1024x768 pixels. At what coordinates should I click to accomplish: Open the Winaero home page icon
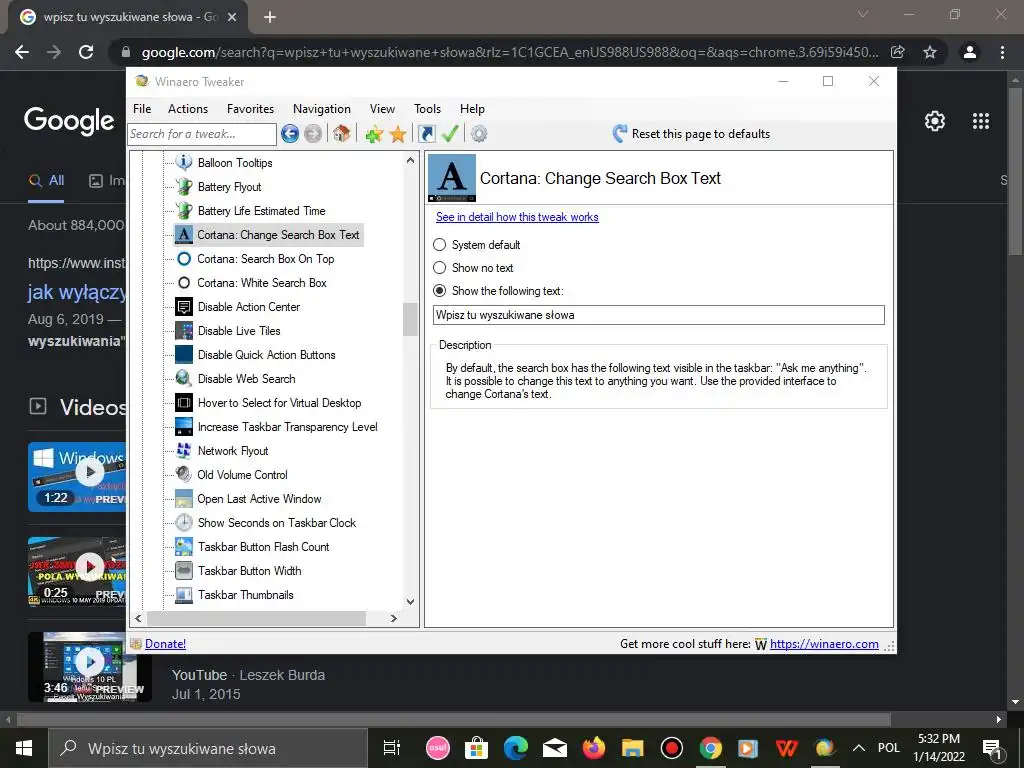[341, 134]
